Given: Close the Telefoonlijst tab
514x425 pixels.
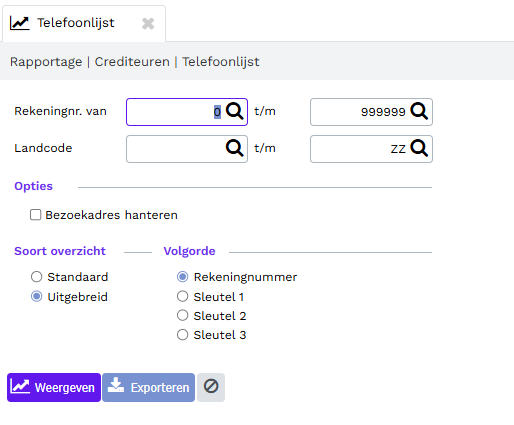Looking at the screenshot, I should coord(148,24).
